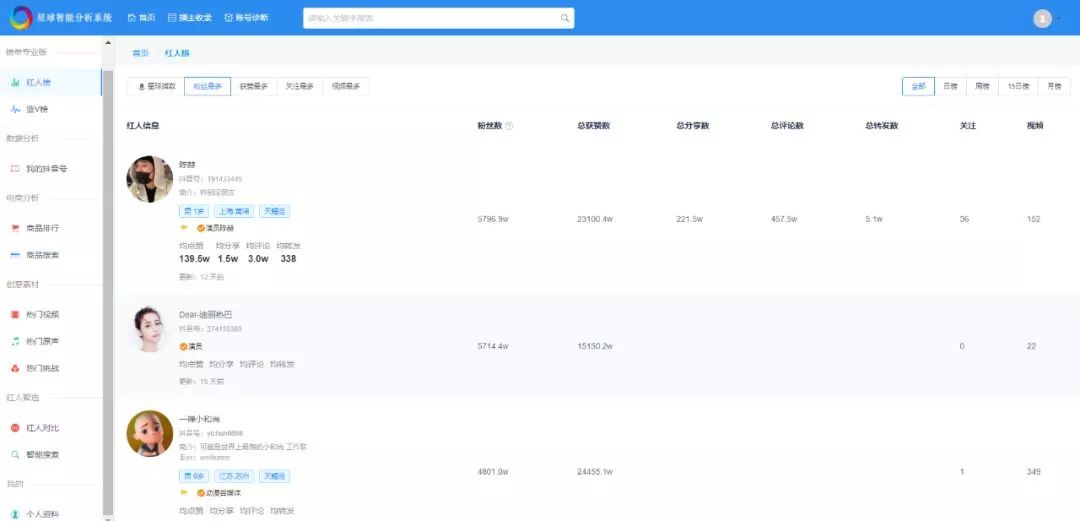The image size is (1080, 521).
Task: Open 播主收录 in the top navigation
Action: 190,18
